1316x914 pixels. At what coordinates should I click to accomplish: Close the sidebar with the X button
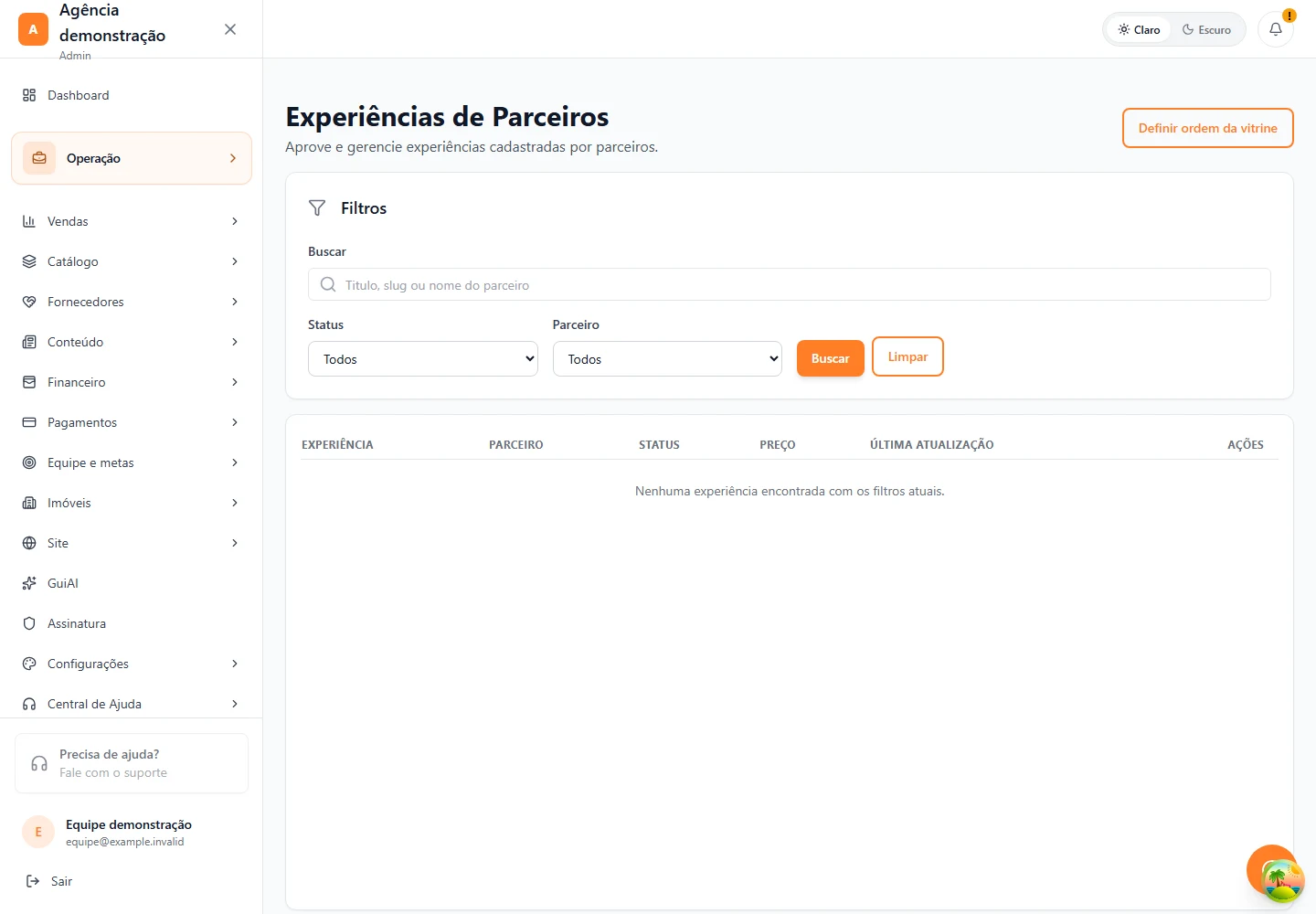[x=230, y=29]
